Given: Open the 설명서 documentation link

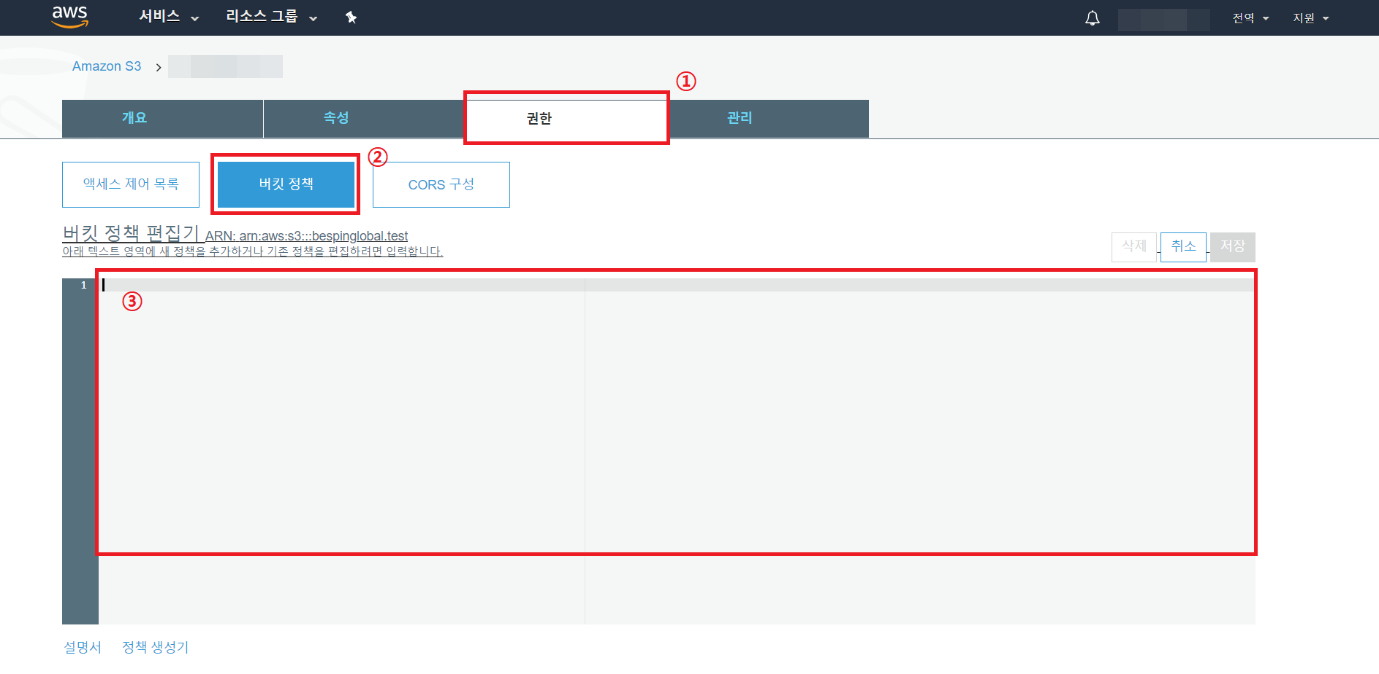Looking at the screenshot, I should pyautogui.click(x=83, y=647).
